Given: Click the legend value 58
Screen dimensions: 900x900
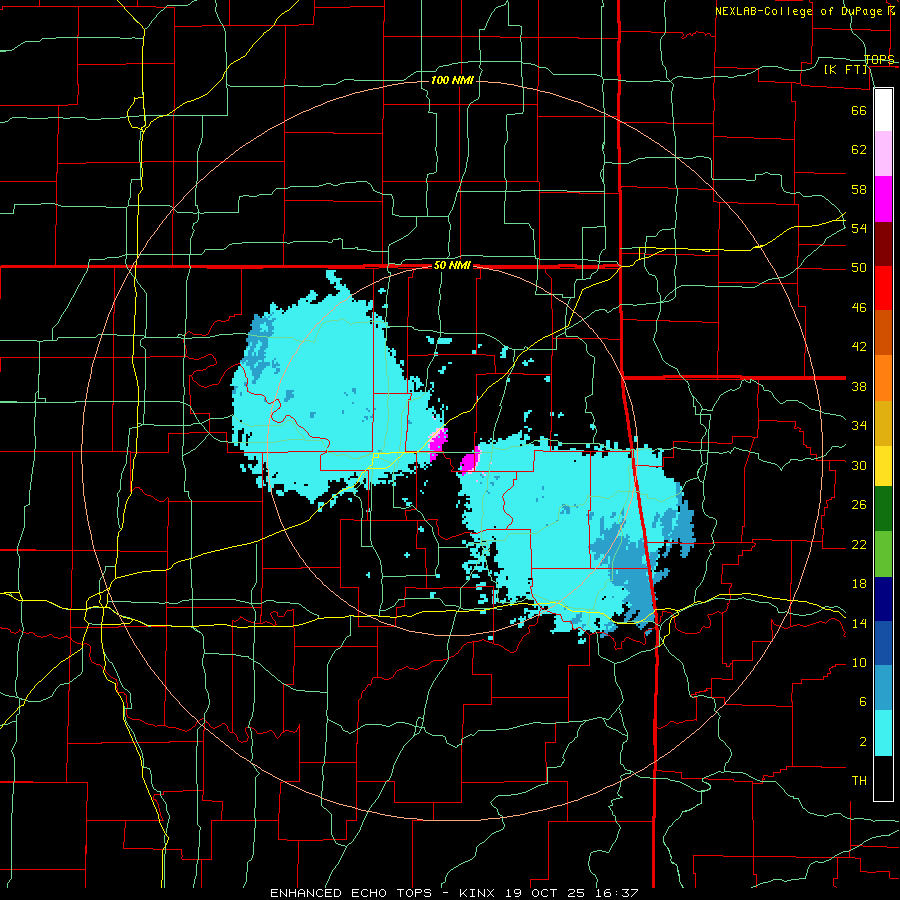Looking at the screenshot, I should 859,189.
